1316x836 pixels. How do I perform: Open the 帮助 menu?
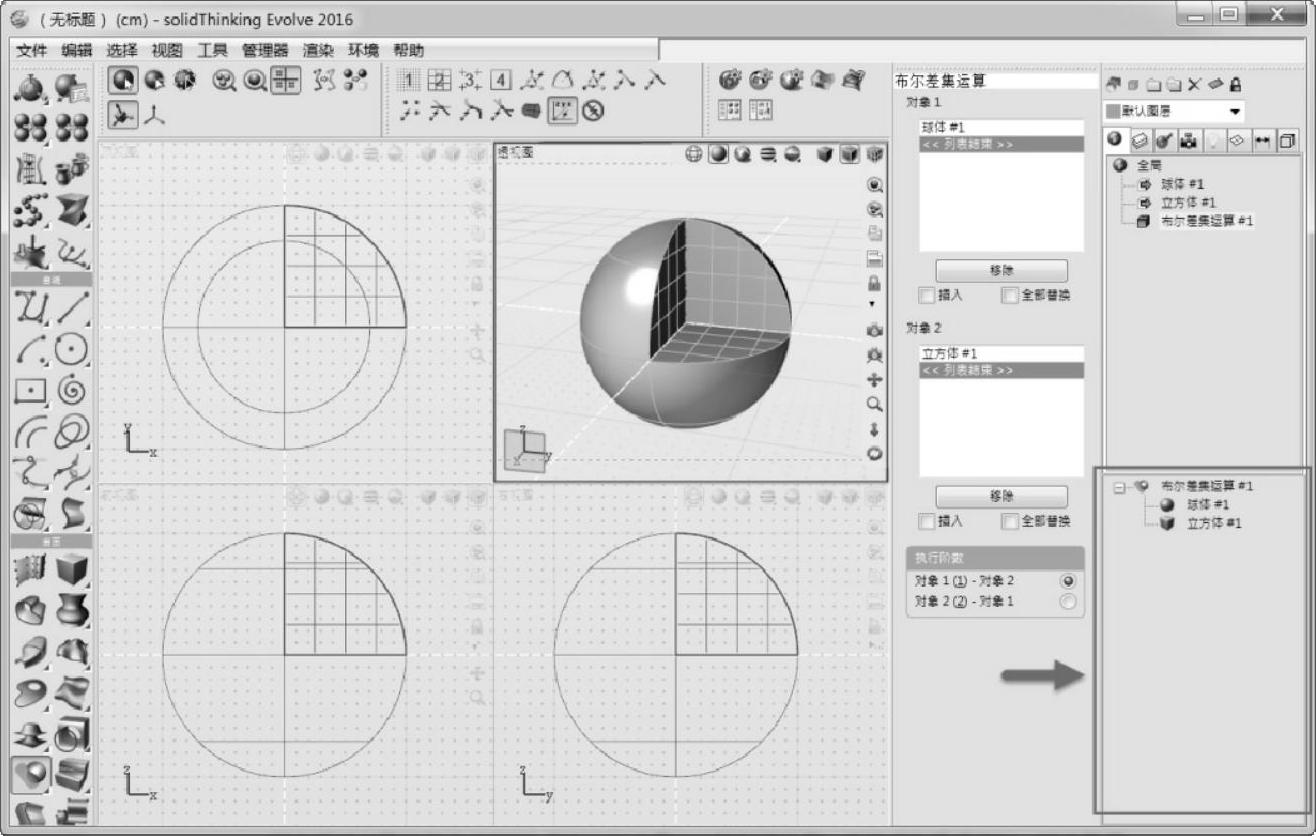point(408,50)
